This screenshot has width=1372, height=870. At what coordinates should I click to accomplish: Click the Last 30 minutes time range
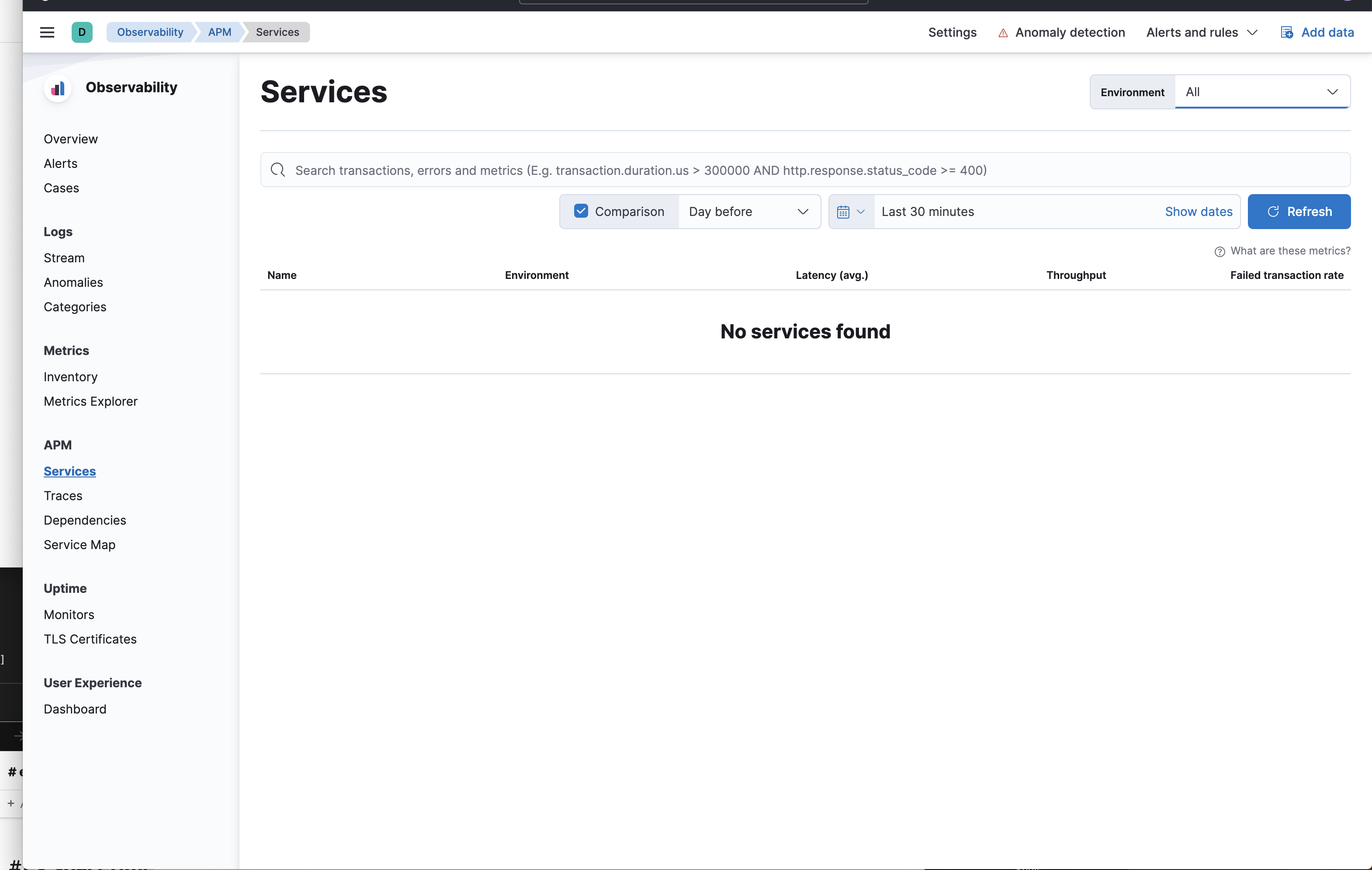(x=928, y=212)
